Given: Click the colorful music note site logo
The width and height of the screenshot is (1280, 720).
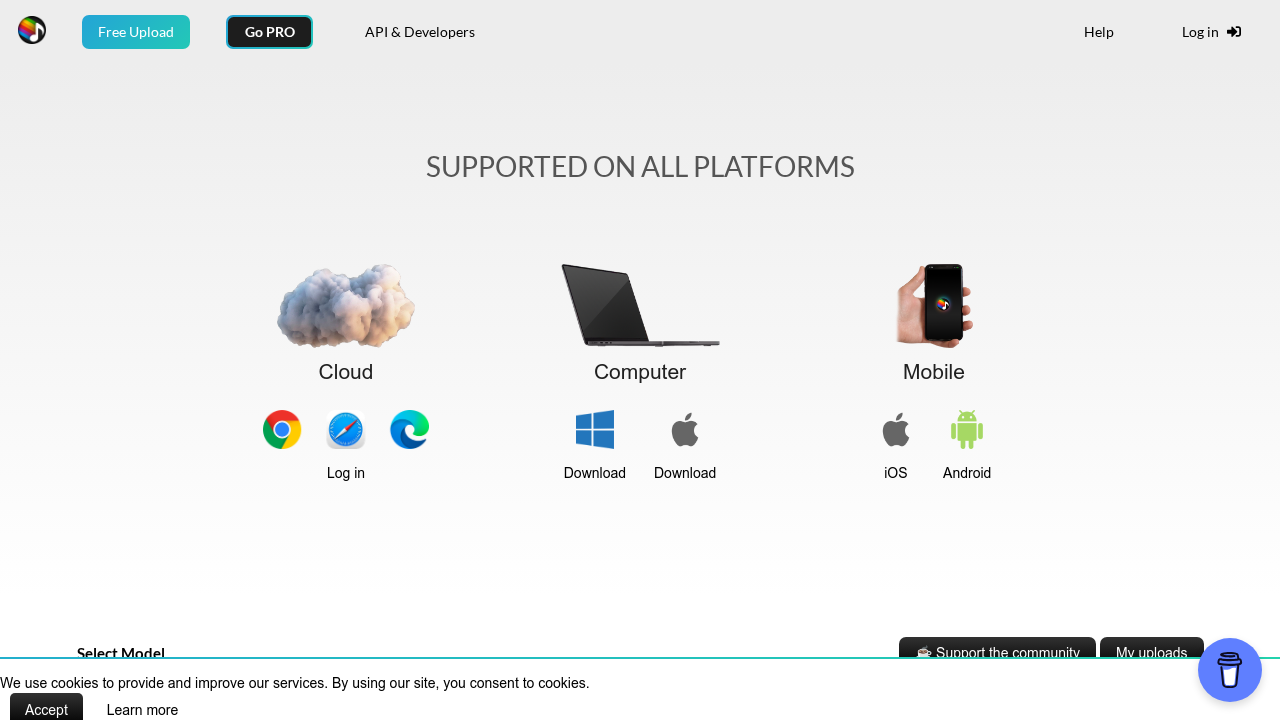Looking at the screenshot, I should 32,30.
